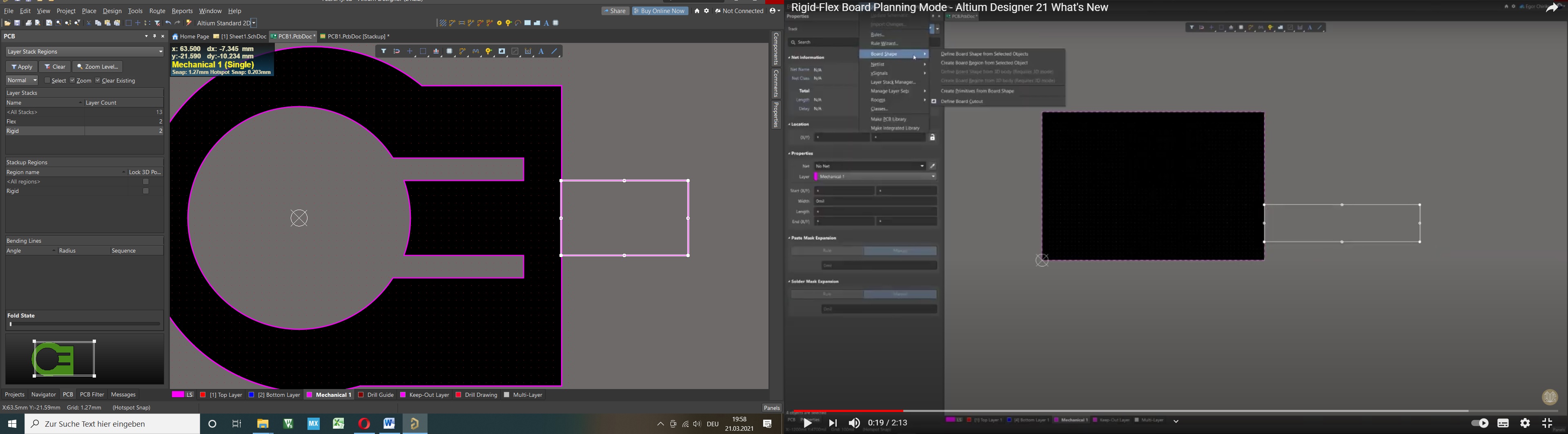Click the Buy Online Now button
The height and width of the screenshot is (434, 1568).
[660, 11]
